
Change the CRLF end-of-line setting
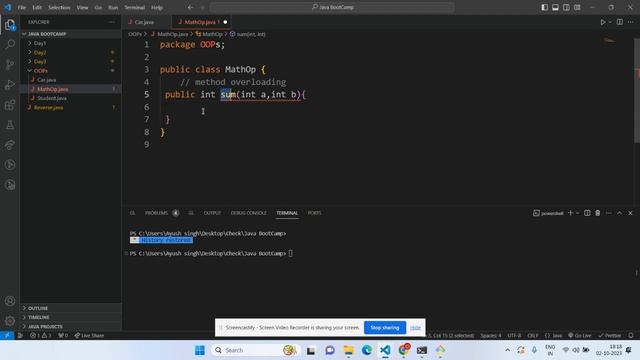(533, 336)
